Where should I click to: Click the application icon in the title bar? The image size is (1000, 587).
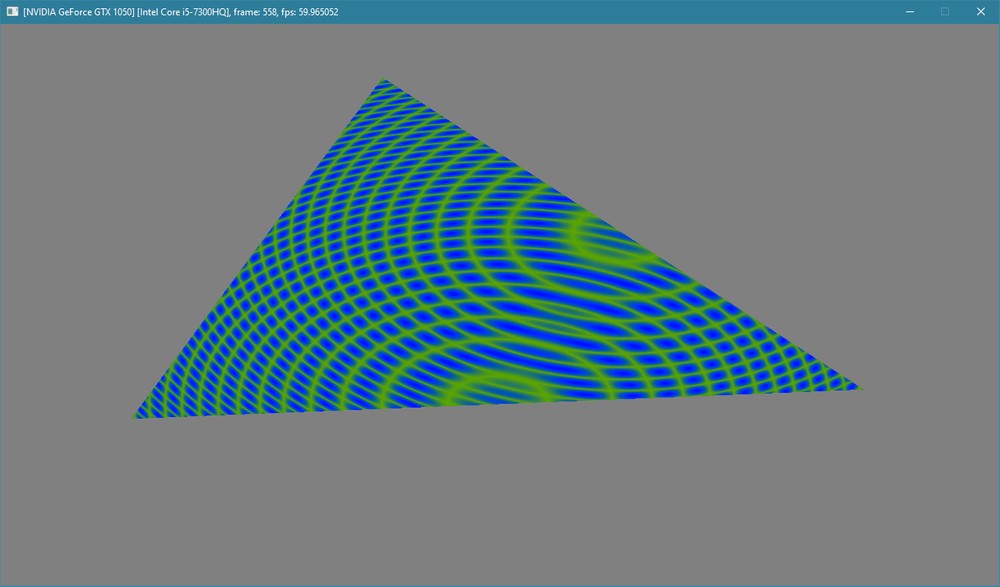coord(13,11)
